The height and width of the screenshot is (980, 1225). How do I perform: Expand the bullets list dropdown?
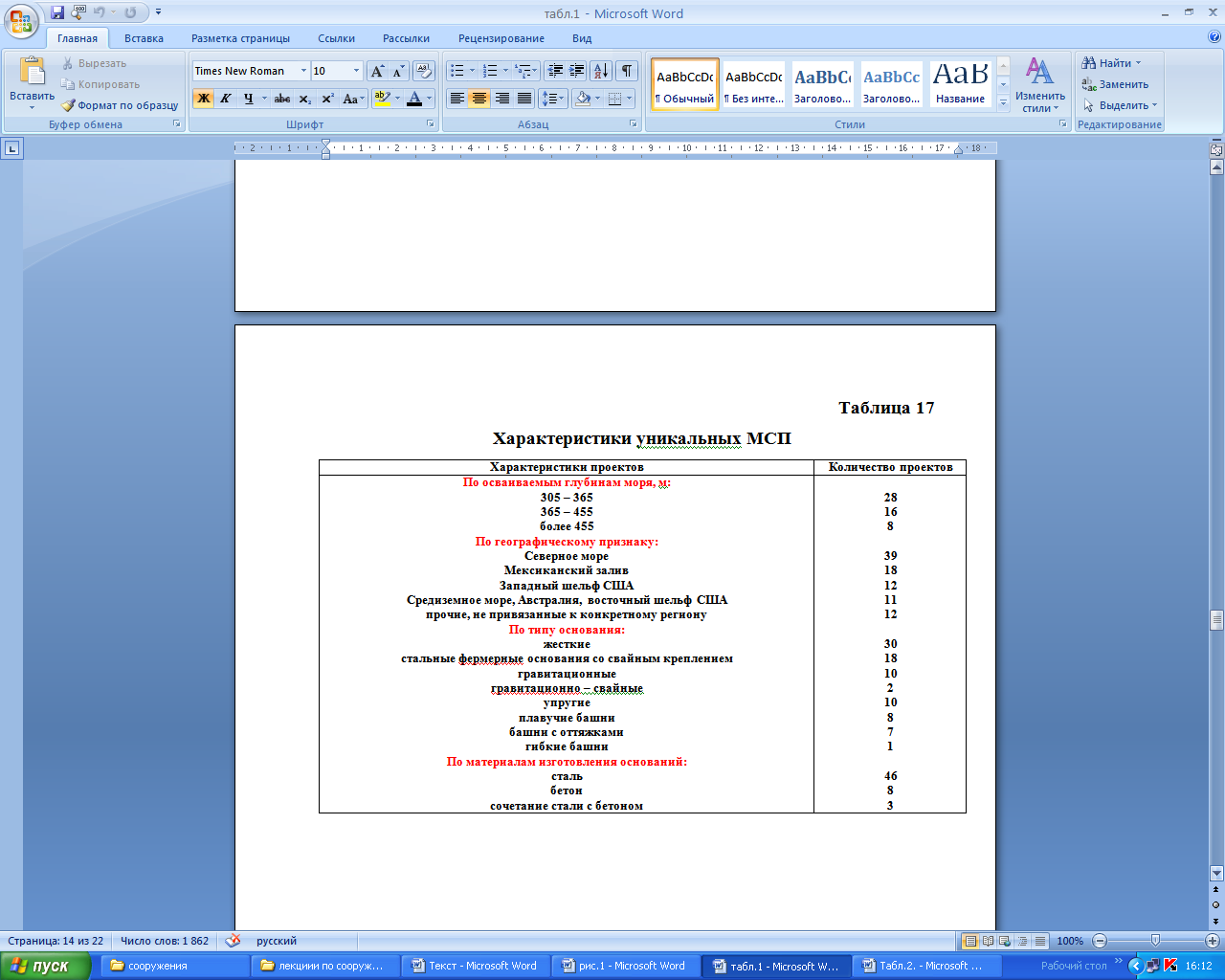(472, 71)
